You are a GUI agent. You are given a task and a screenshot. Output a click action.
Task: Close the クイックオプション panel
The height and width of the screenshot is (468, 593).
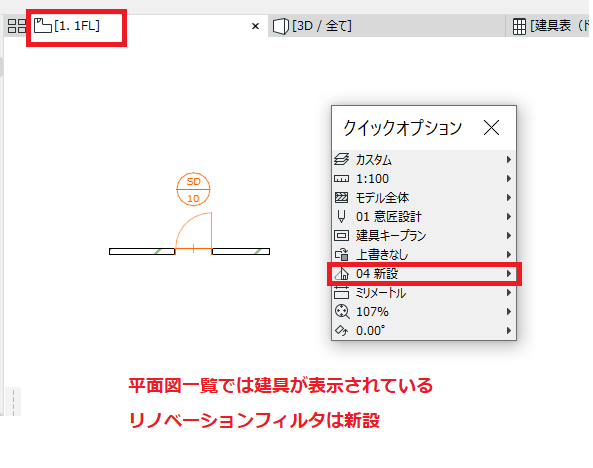[491, 127]
